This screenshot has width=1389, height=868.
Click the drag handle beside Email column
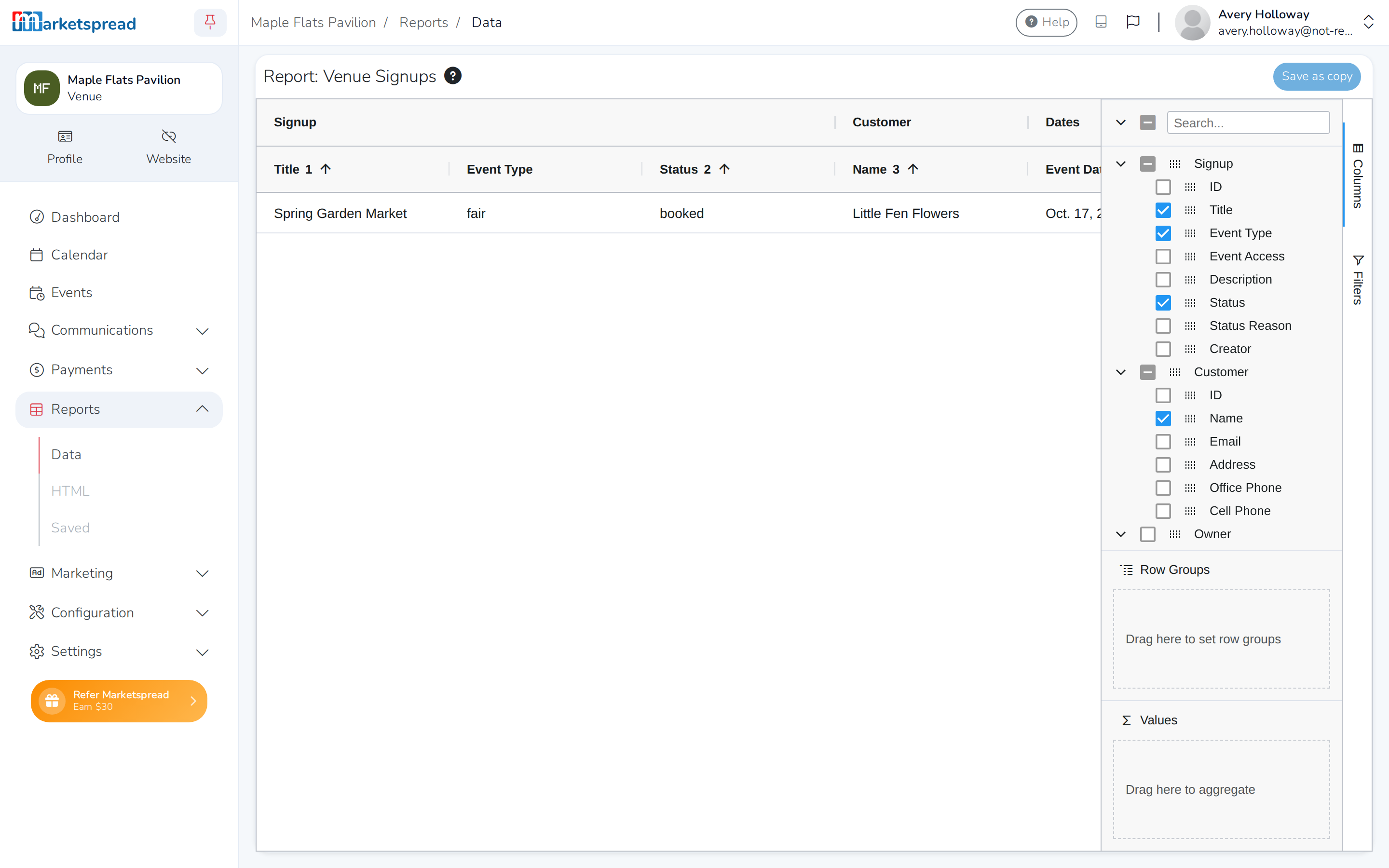coord(1190,441)
